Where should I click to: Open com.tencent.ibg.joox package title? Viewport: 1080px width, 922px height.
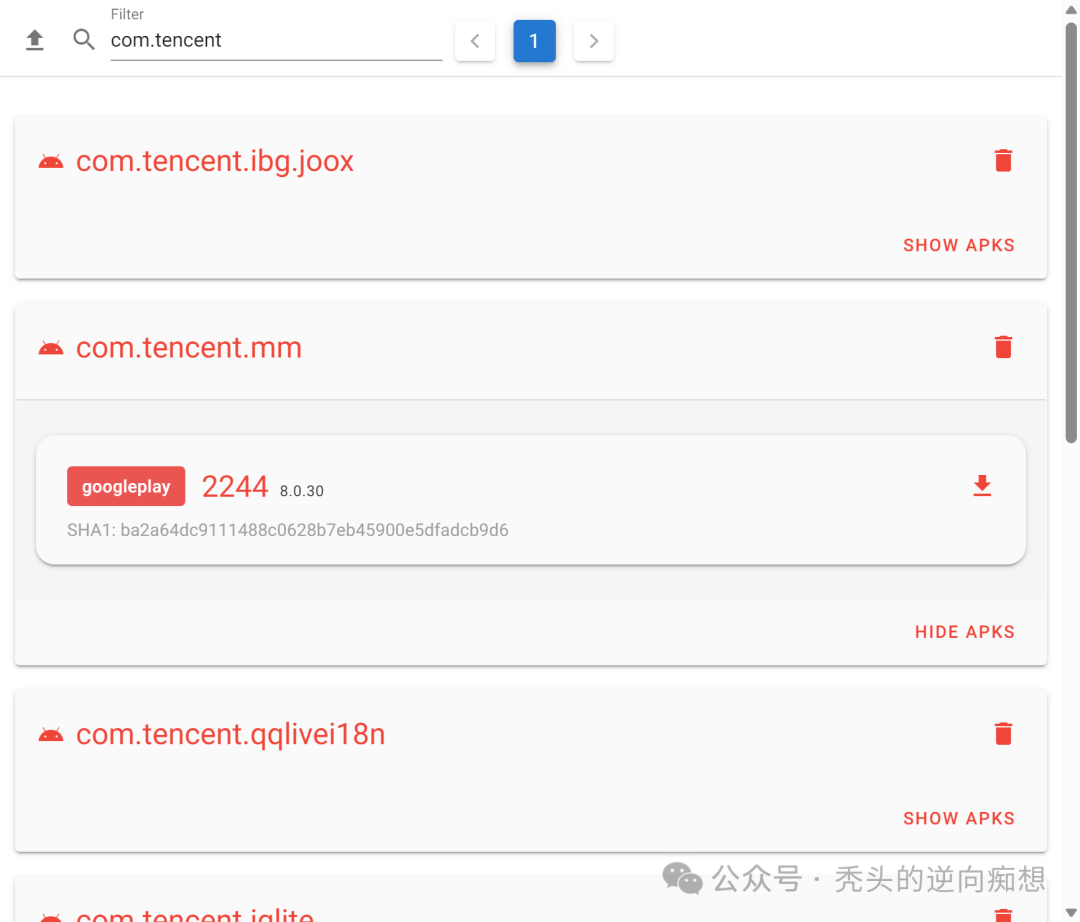click(214, 161)
